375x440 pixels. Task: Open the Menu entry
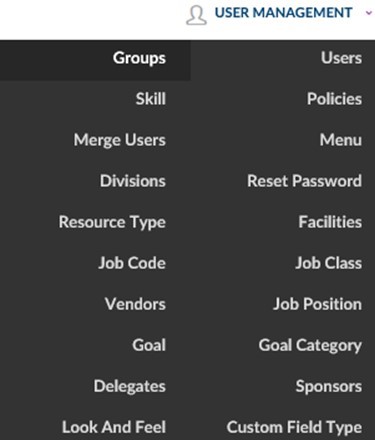[x=341, y=140]
